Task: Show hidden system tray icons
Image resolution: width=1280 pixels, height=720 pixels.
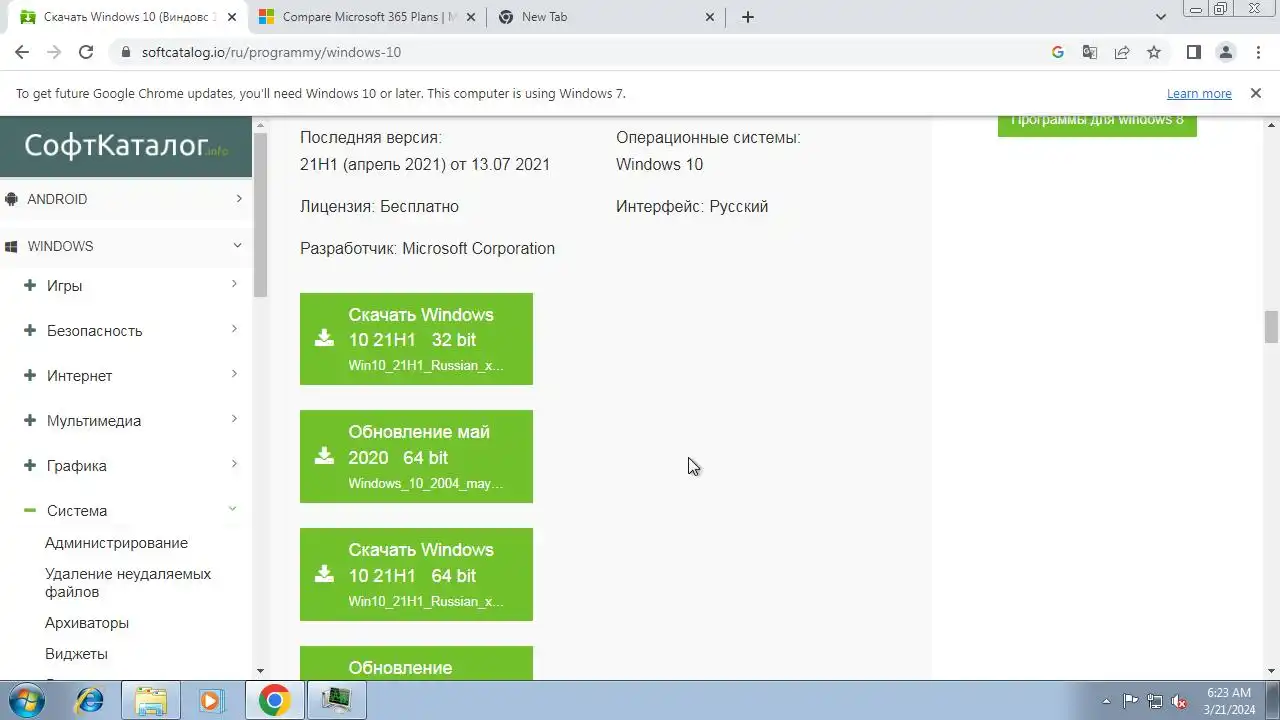Action: (1106, 701)
